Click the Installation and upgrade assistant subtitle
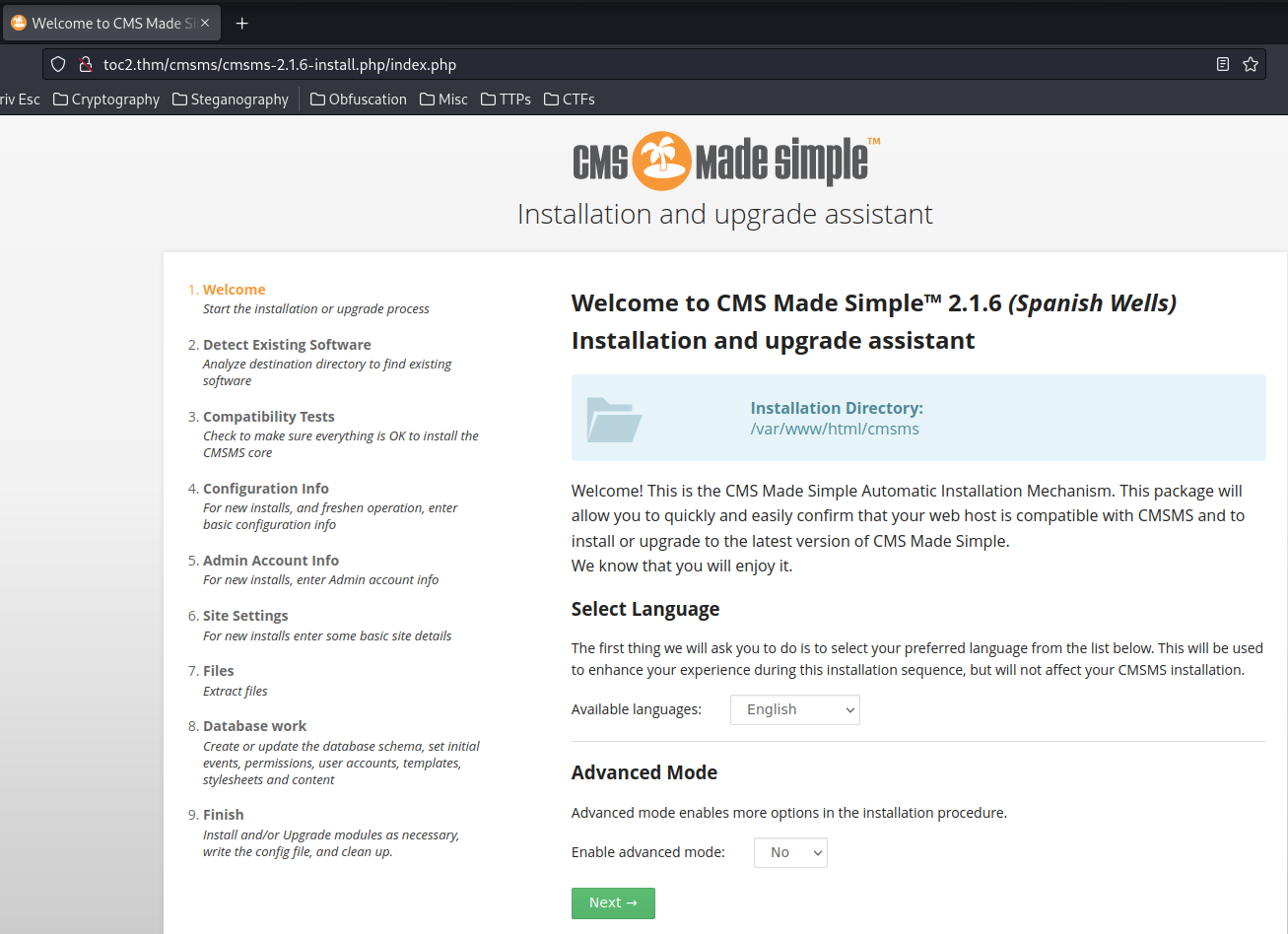The width and height of the screenshot is (1288, 934). tap(725, 214)
